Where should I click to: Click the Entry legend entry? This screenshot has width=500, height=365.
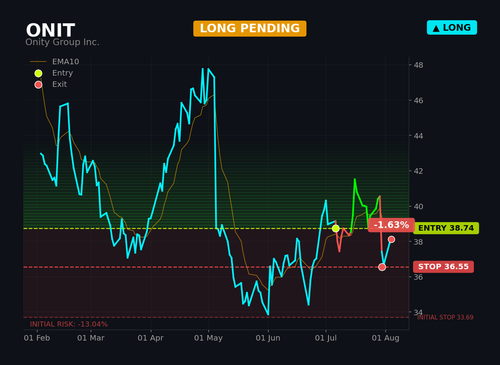click(x=53, y=73)
